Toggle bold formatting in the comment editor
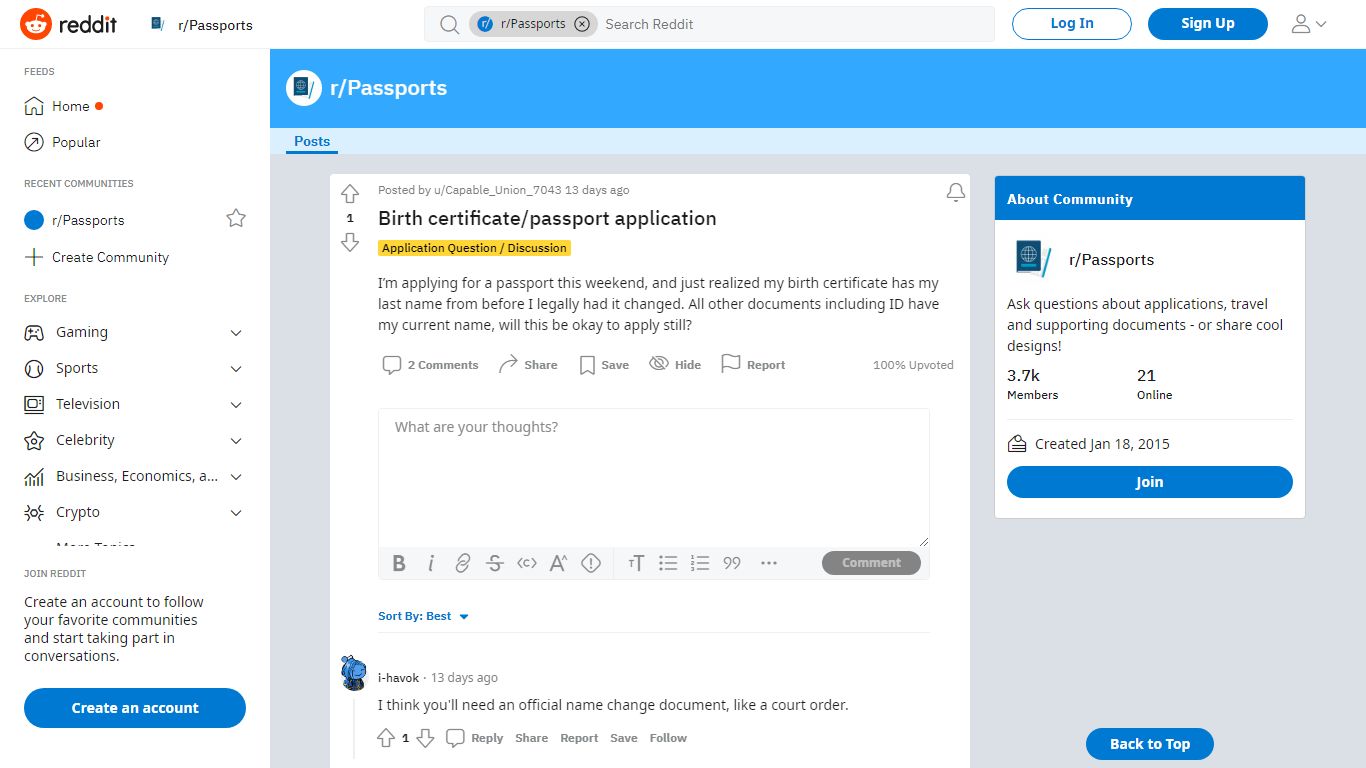Image resolution: width=1366 pixels, height=768 pixels. tap(399, 563)
